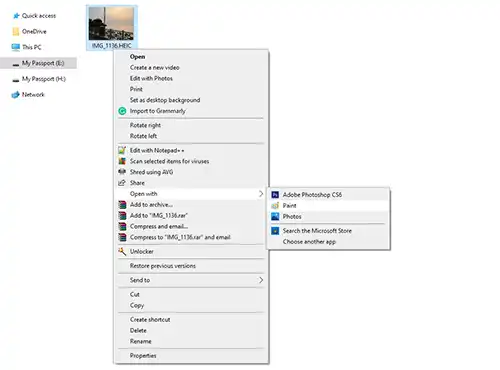
Task: Choose Set as desktop background
Action: click(191, 100)
